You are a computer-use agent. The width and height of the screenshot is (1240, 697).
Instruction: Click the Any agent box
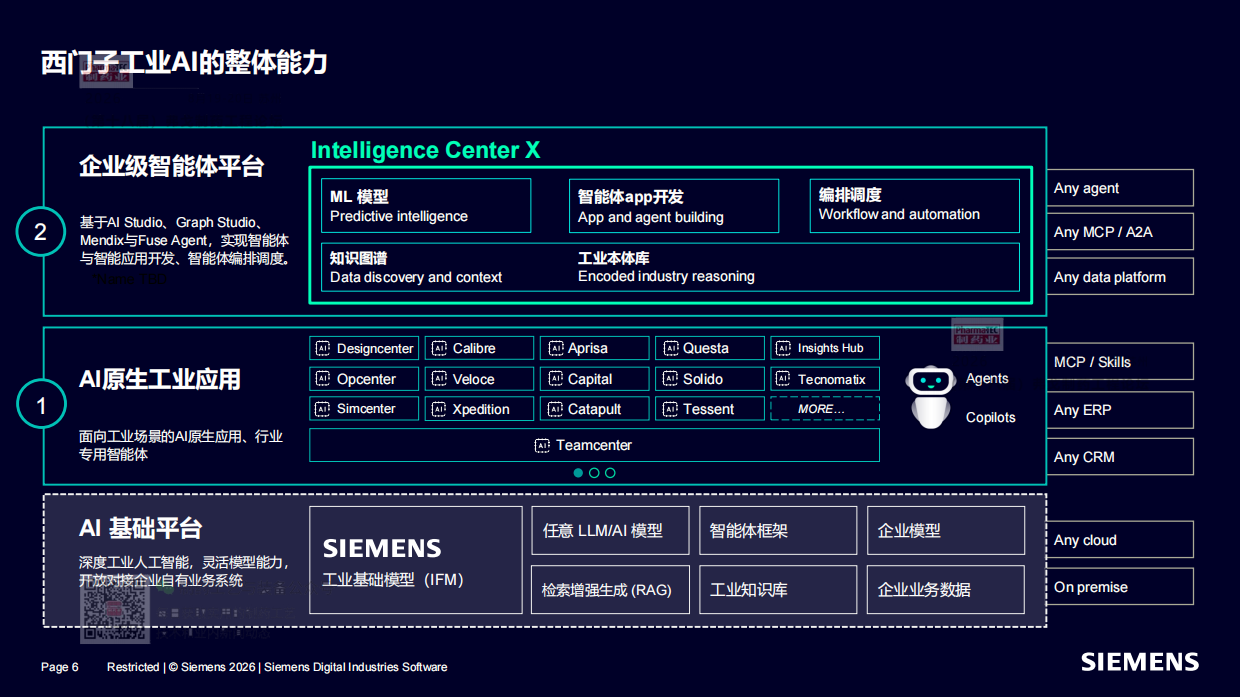[1120, 188]
